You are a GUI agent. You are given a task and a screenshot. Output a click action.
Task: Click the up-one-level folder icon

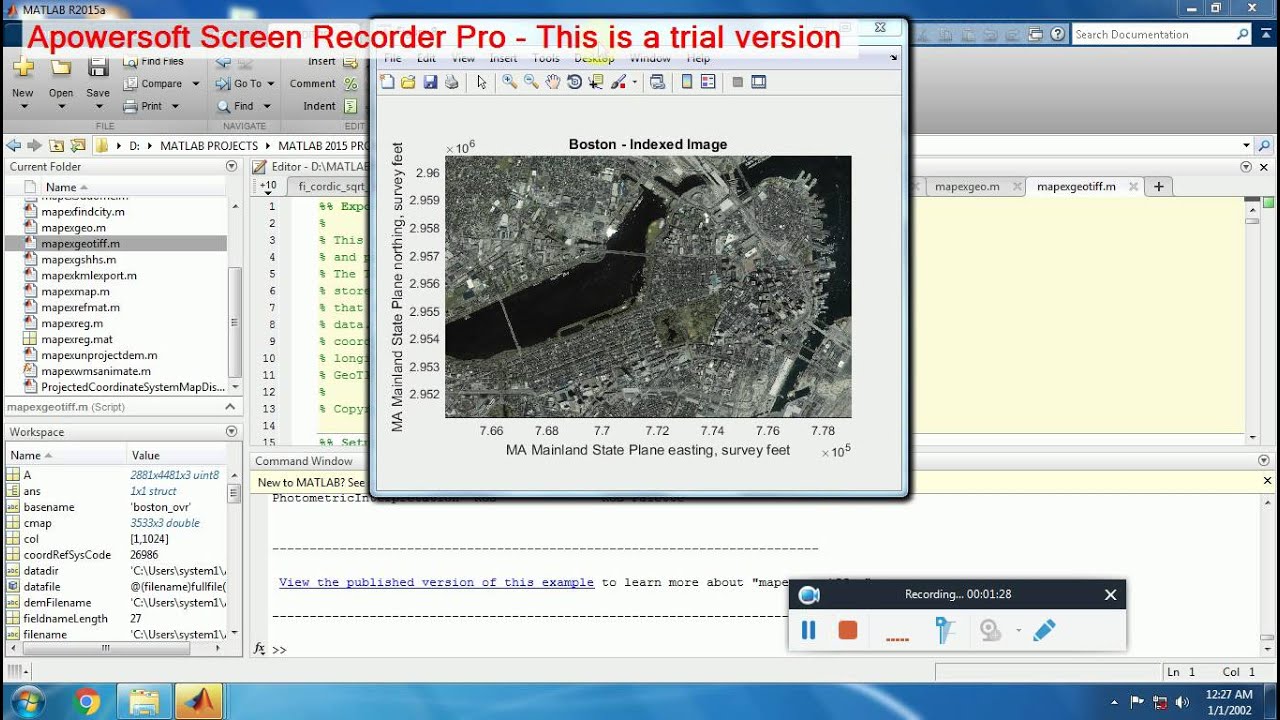(56, 146)
